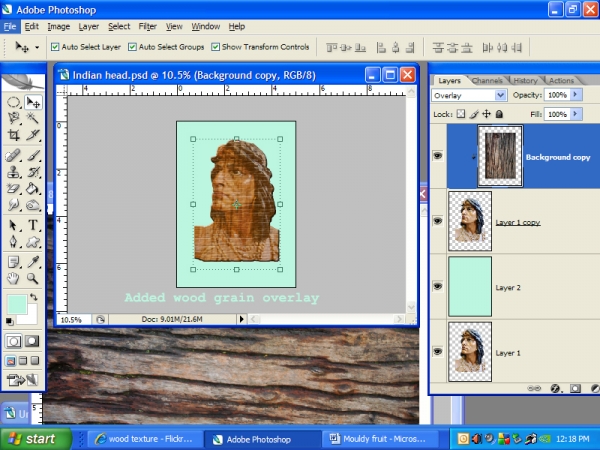Switch to the History tab
The height and width of the screenshot is (450, 600).
[525, 81]
